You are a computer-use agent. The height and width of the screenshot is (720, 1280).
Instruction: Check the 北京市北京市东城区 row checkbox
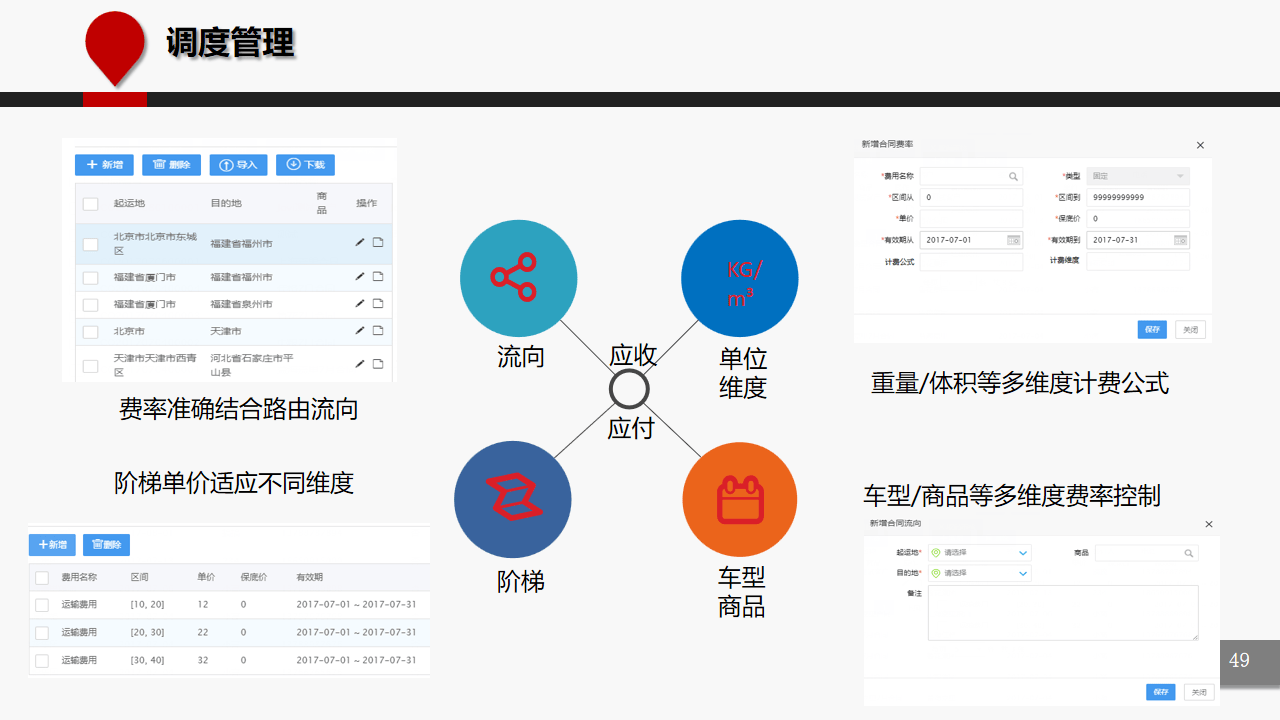pyautogui.click(x=90, y=244)
